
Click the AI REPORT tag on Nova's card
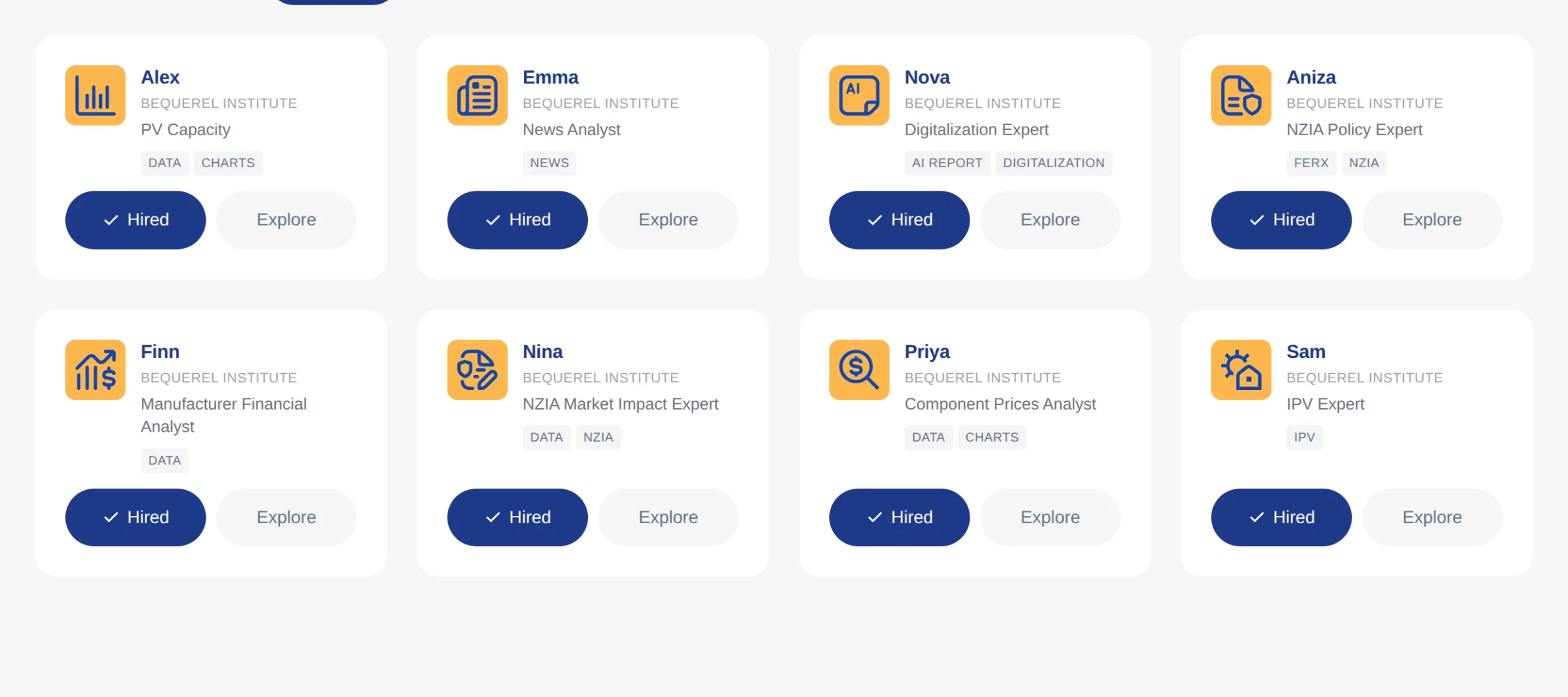[x=947, y=163]
